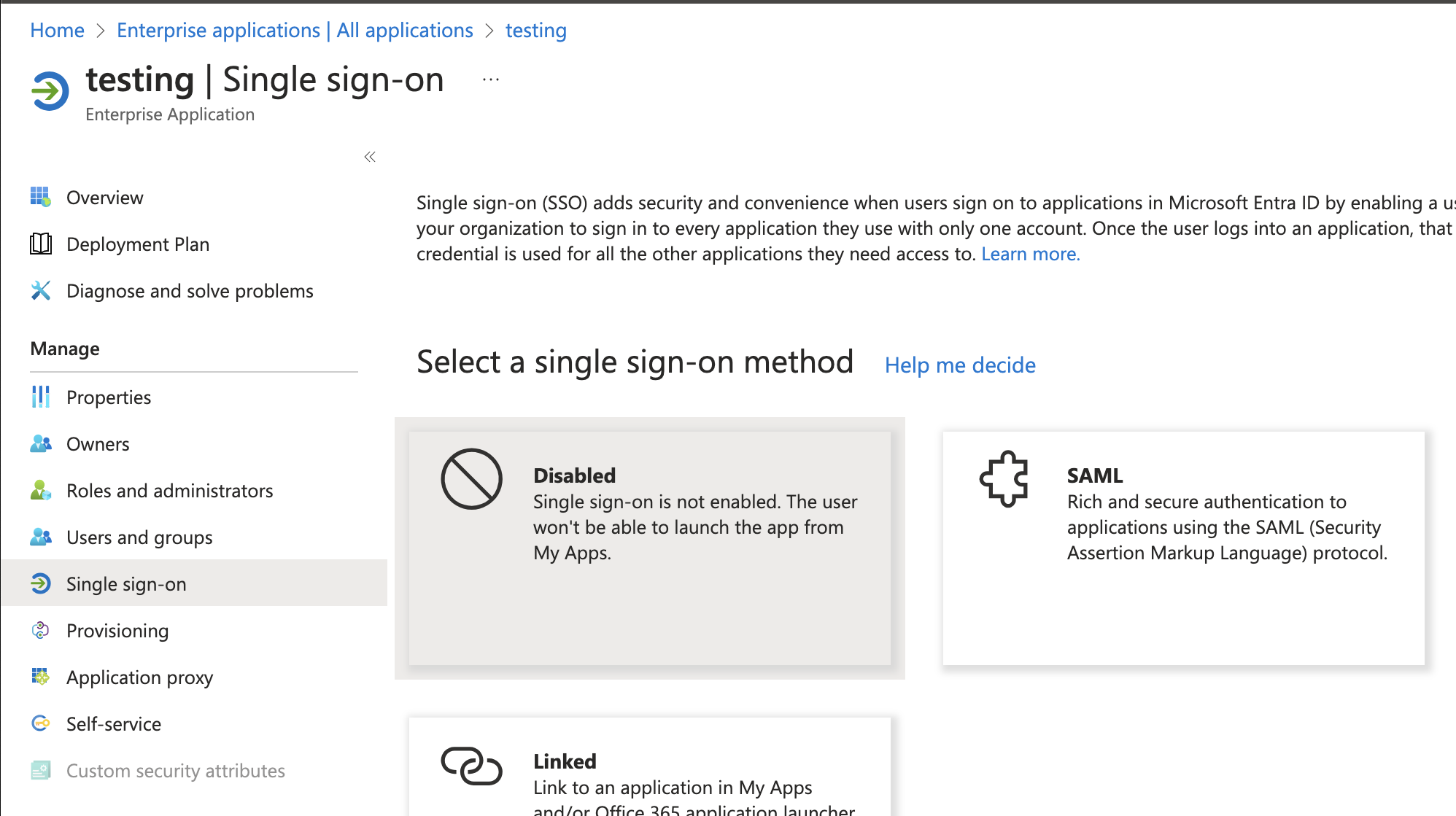The height and width of the screenshot is (816, 1456).
Task: Open the ellipsis menu next to page title
Action: [x=489, y=79]
